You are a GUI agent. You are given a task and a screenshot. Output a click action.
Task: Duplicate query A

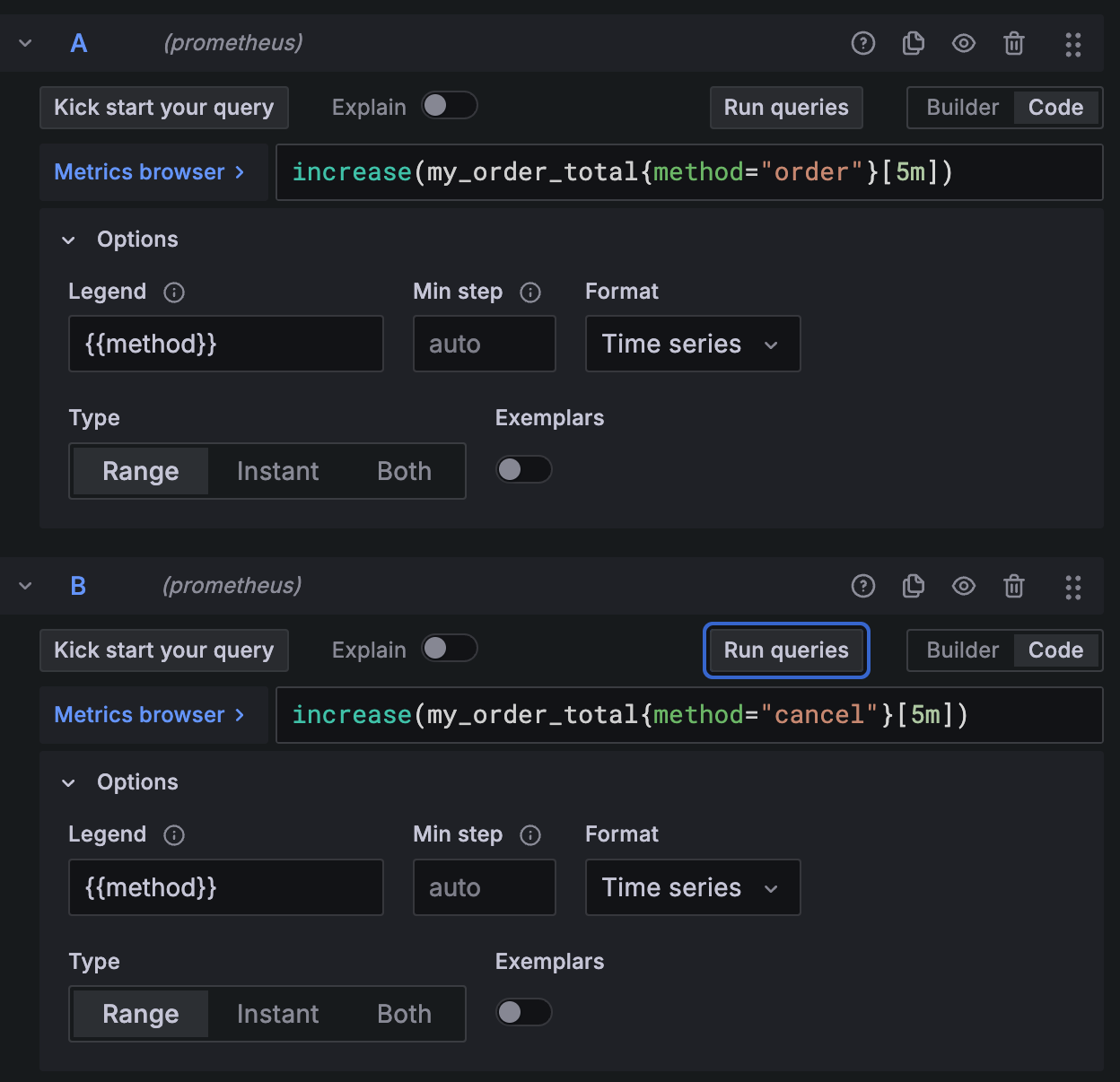913,43
